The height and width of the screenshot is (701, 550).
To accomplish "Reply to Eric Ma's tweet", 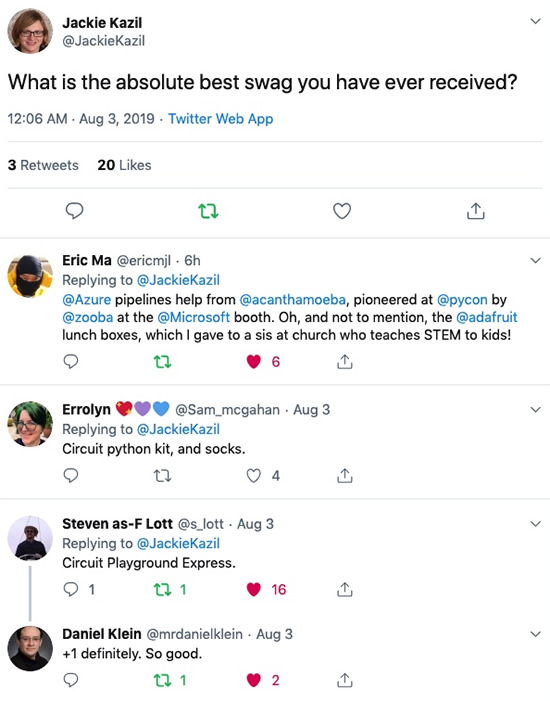I will click(71, 361).
